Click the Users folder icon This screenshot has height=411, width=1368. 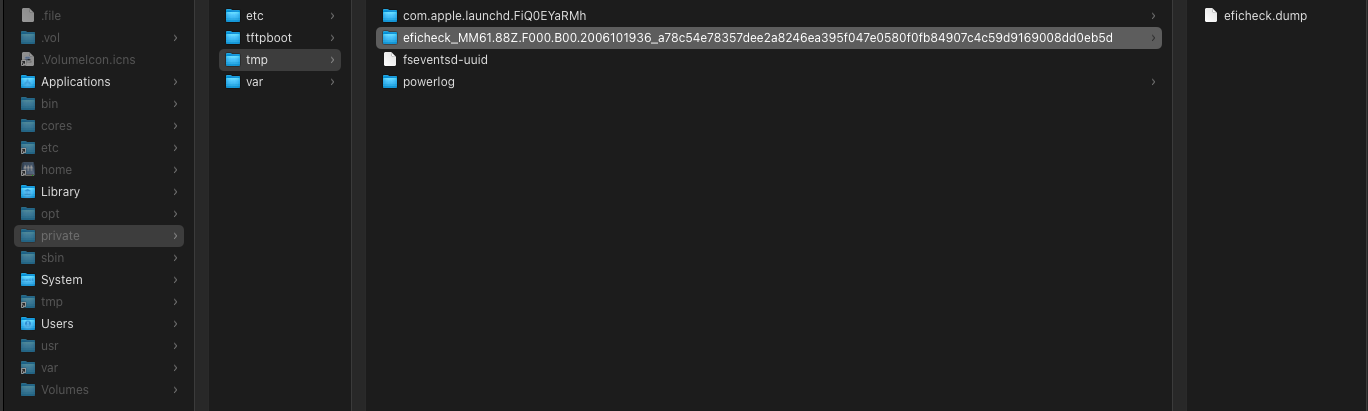pyautogui.click(x=28, y=324)
